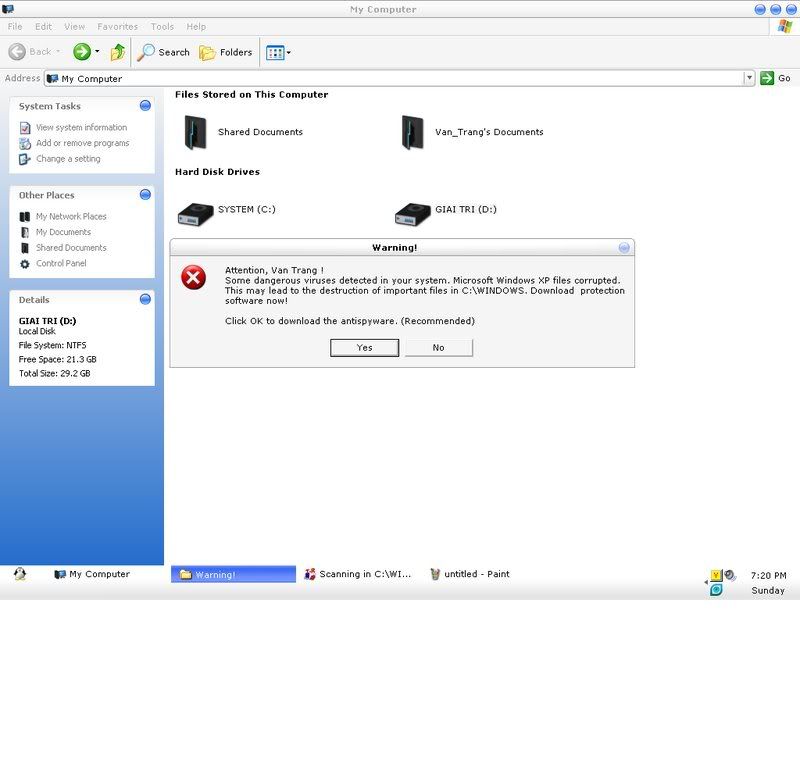Click the My Network Places icon
Image resolution: width=800 pixels, height=781 pixels.
coord(24,217)
